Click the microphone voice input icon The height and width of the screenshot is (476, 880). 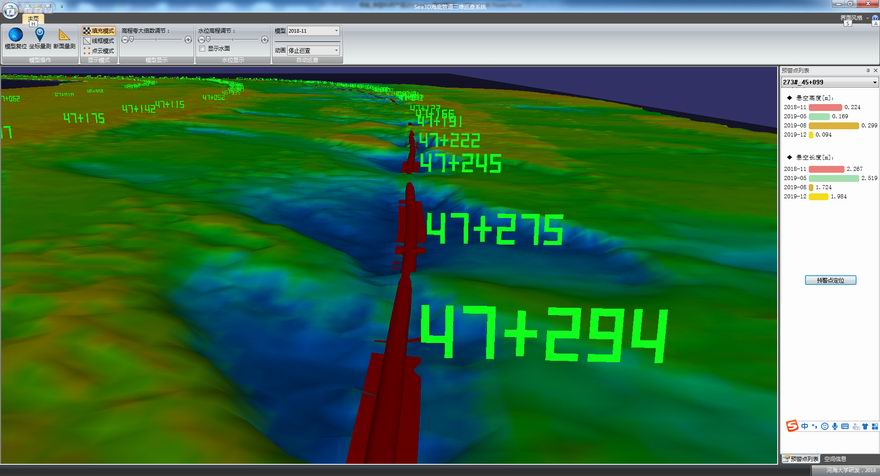pyautogui.click(x=835, y=427)
